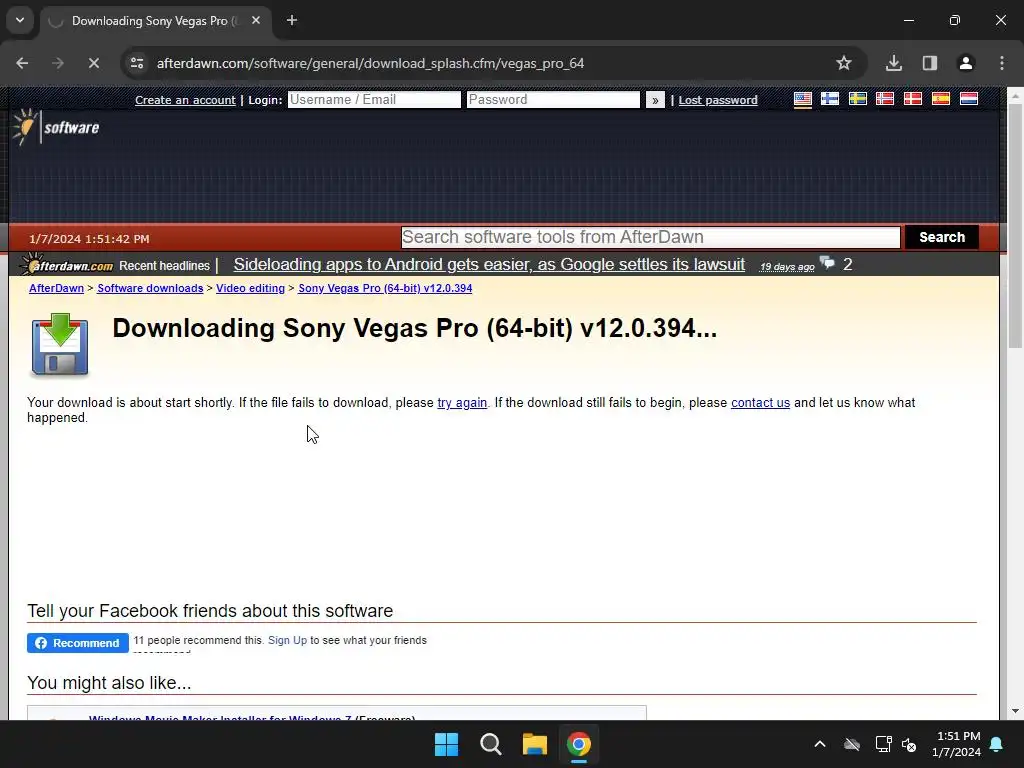This screenshot has width=1024, height=768.
Task: Open the Lost password link
Action: (718, 100)
